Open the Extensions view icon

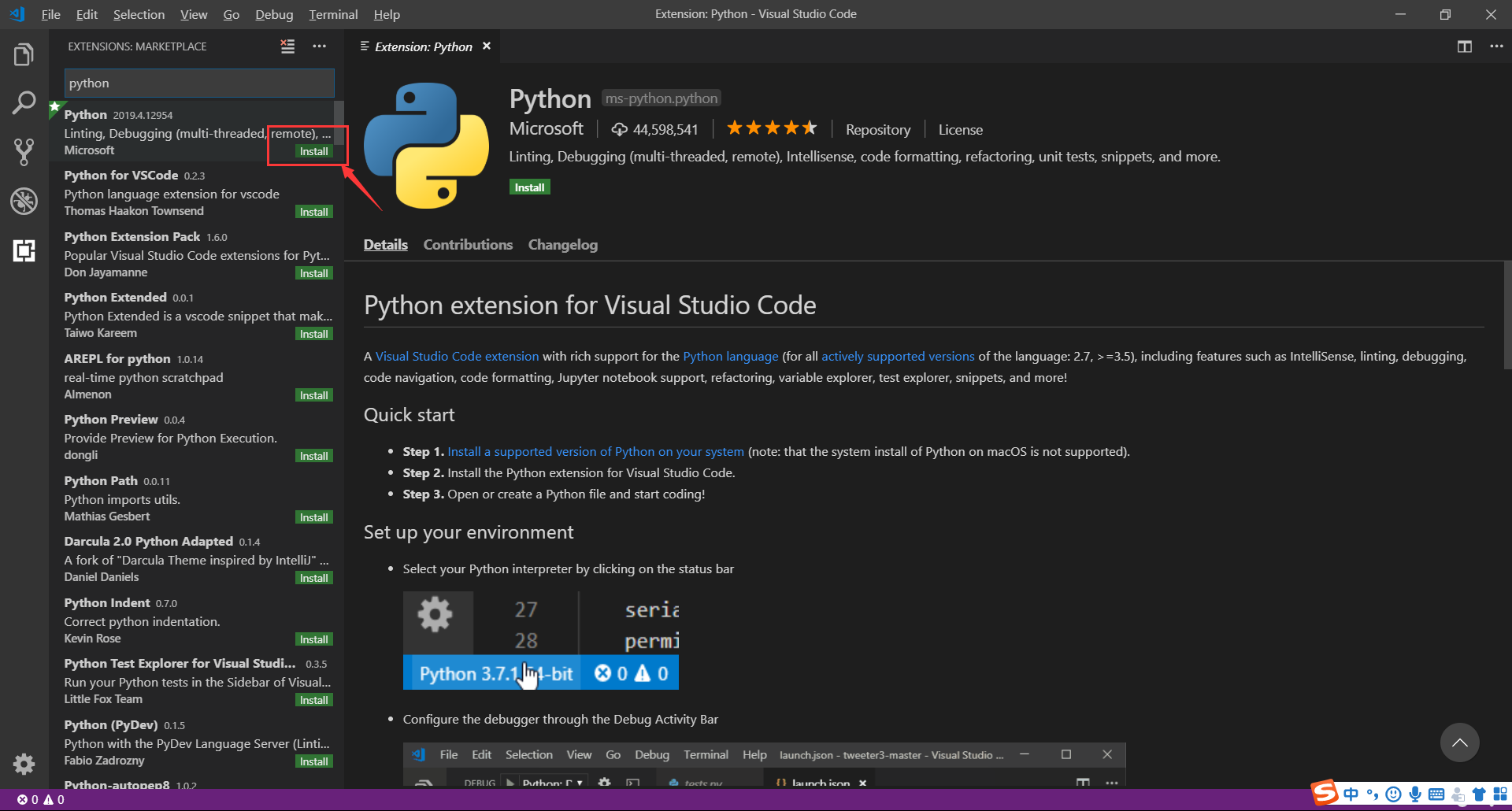tap(24, 251)
